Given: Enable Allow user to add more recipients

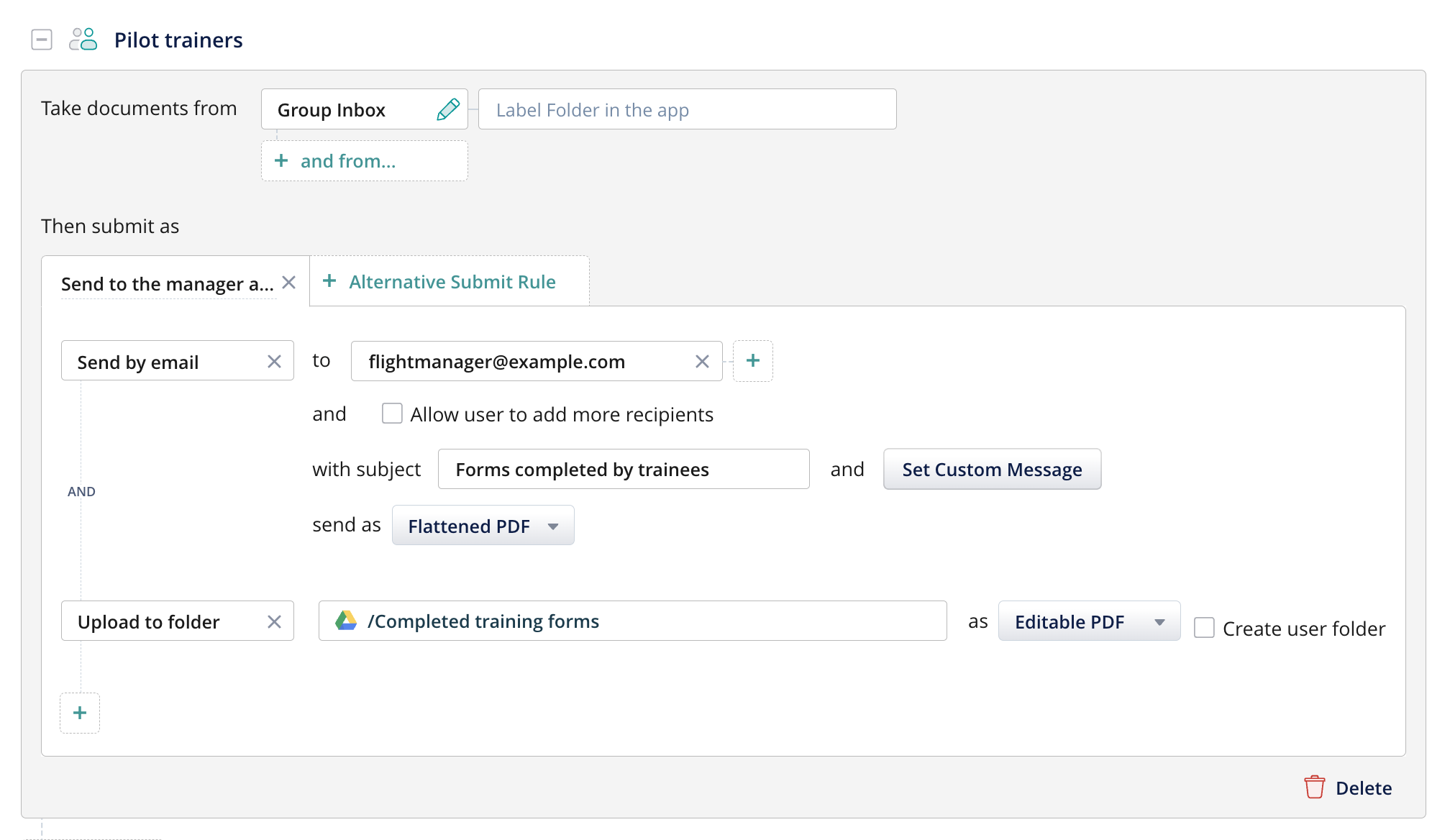Looking at the screenshot, I should click(x=392, y=414).
